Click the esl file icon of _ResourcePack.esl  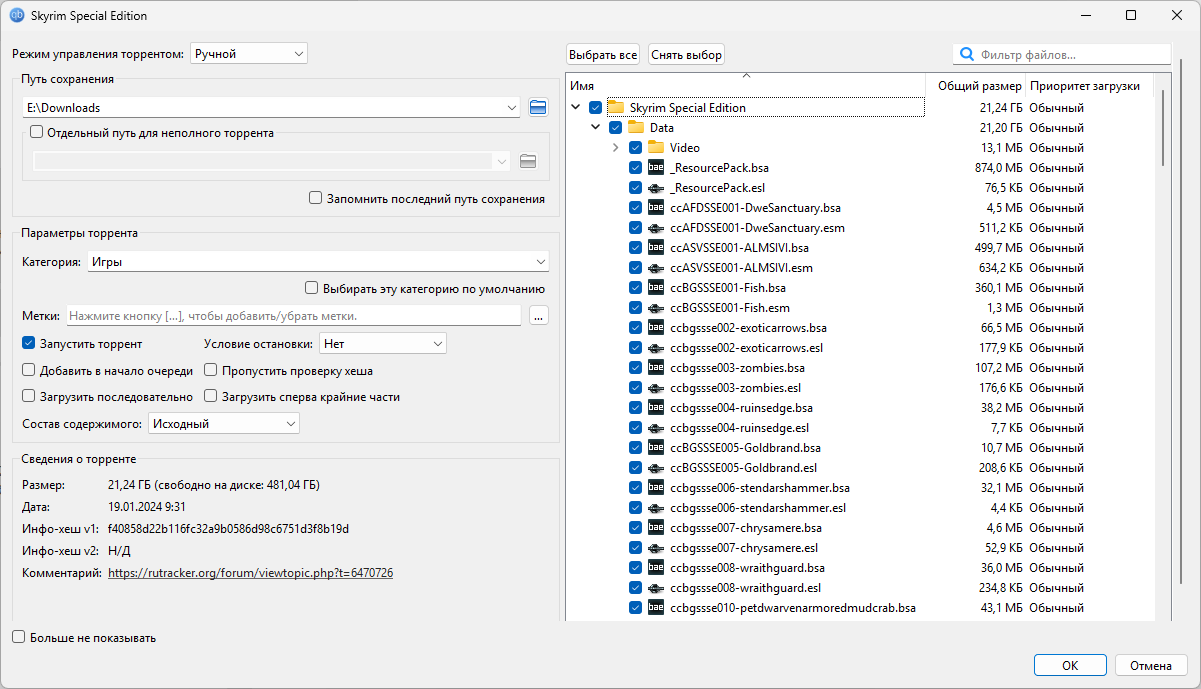point(656,187)
